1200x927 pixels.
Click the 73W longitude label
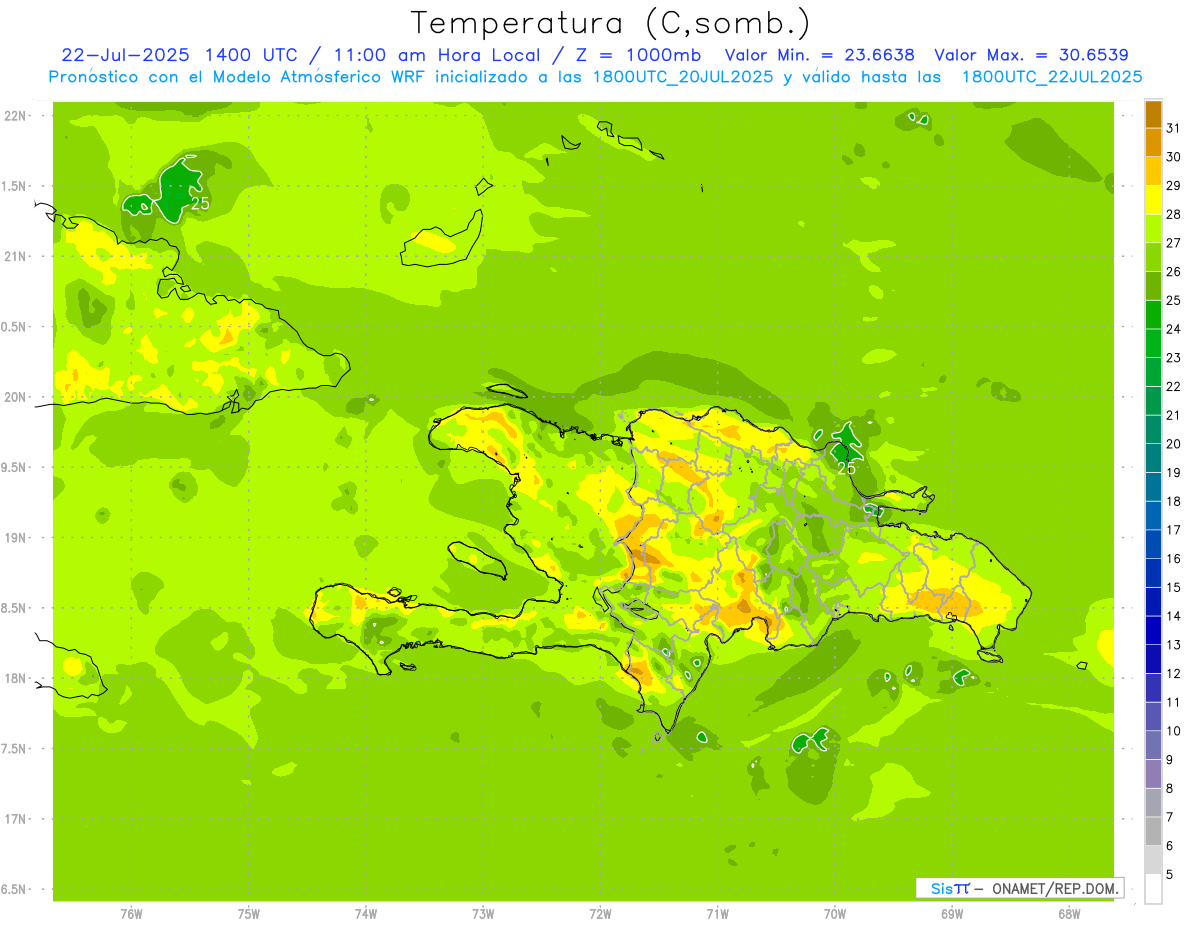click(x=483, y=914)
